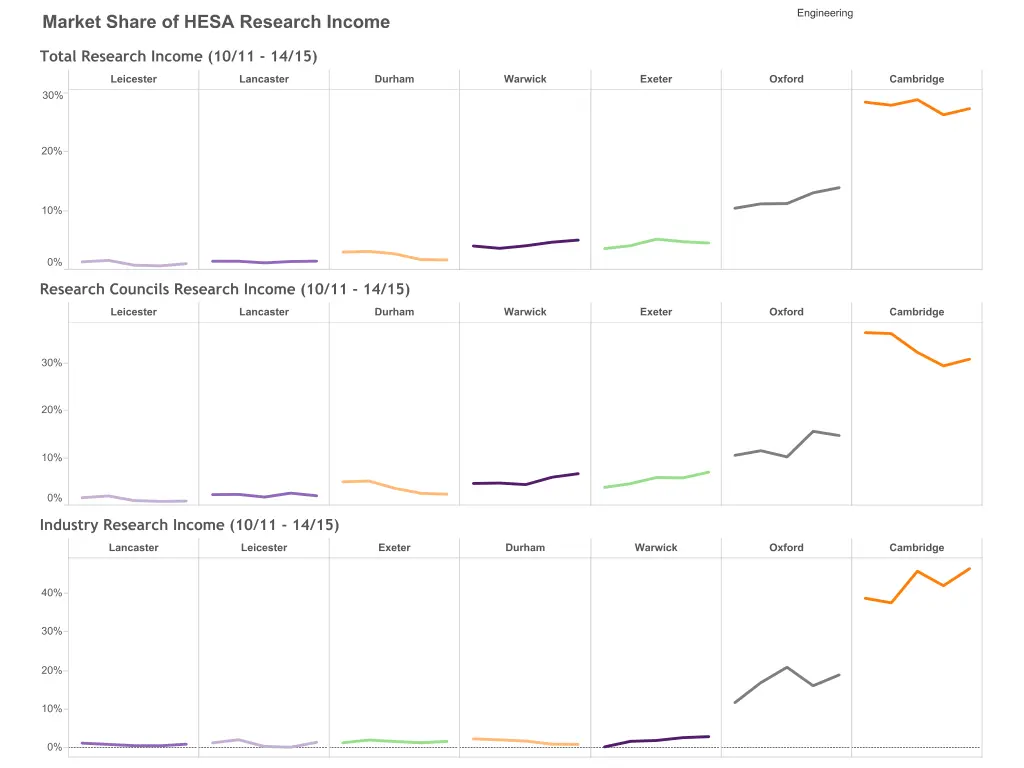Screen dimensions: 1024x768
Task: Select Lancaster column header in Industry Research Income
Action: (133, 548)
